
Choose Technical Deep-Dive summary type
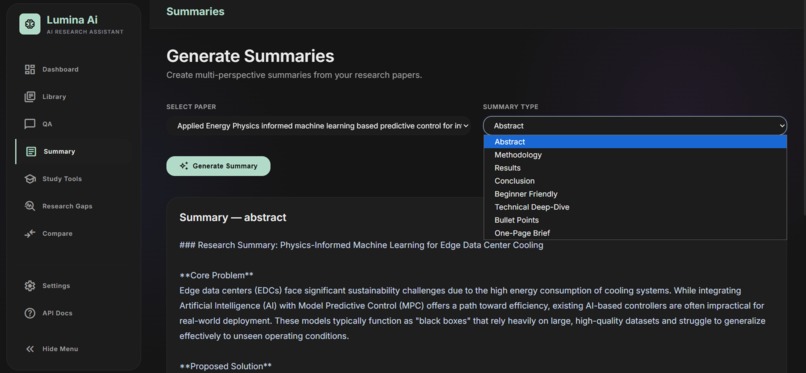pyautogui.click(x=635, y=207)
